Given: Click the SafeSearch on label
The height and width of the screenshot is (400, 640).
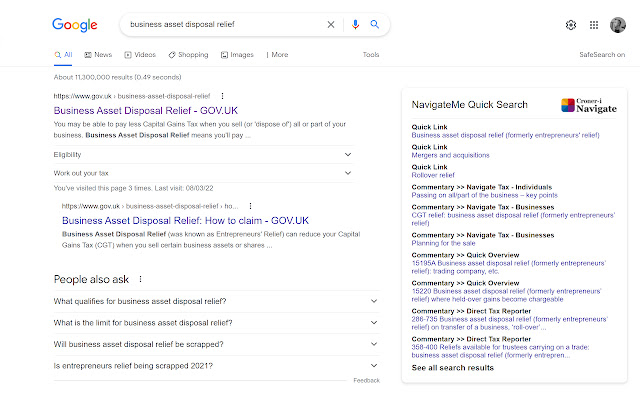Looking at the screenshot, I should pos(602,55).
